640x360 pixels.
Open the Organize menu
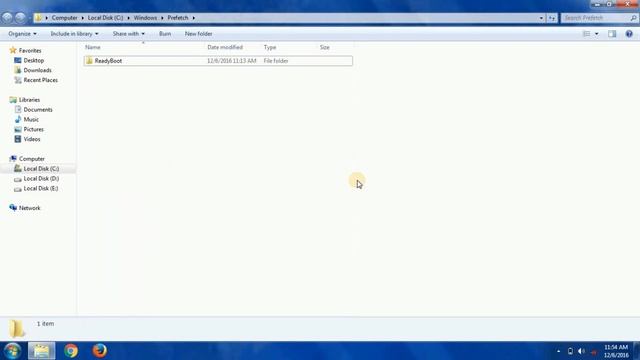(x=22, y=34)
